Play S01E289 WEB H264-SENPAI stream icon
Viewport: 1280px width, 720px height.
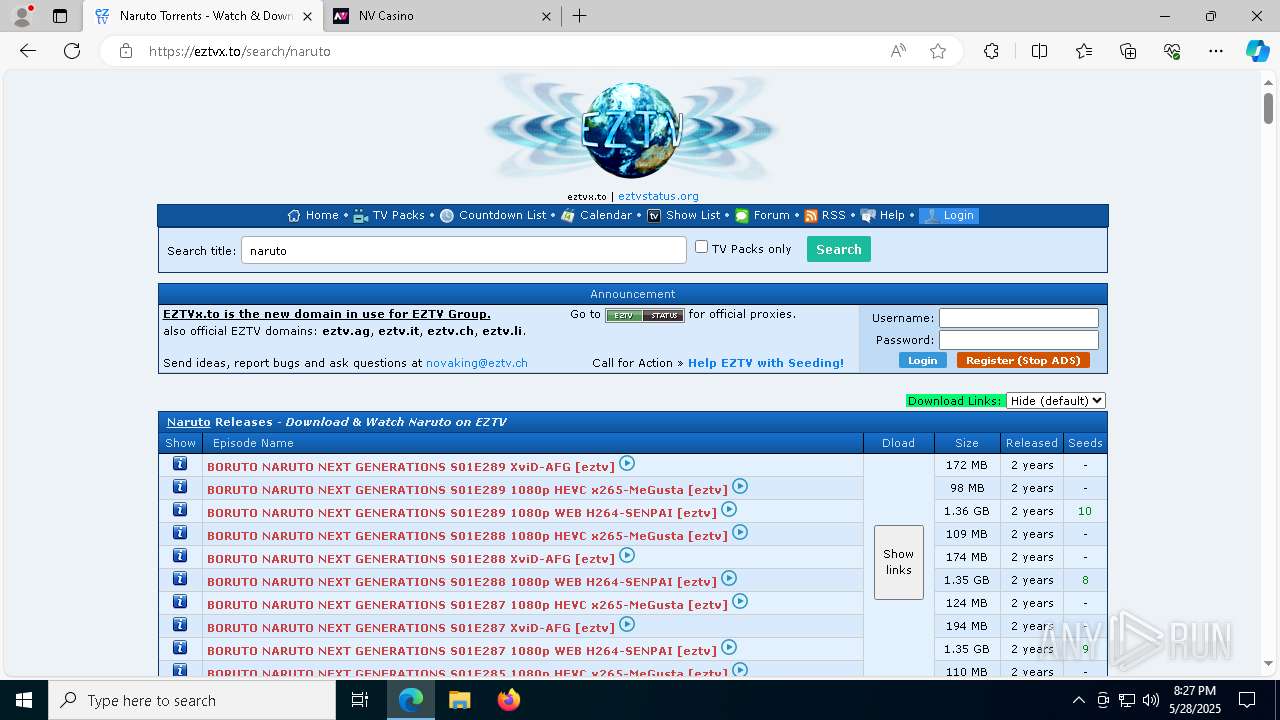(729, 509)
